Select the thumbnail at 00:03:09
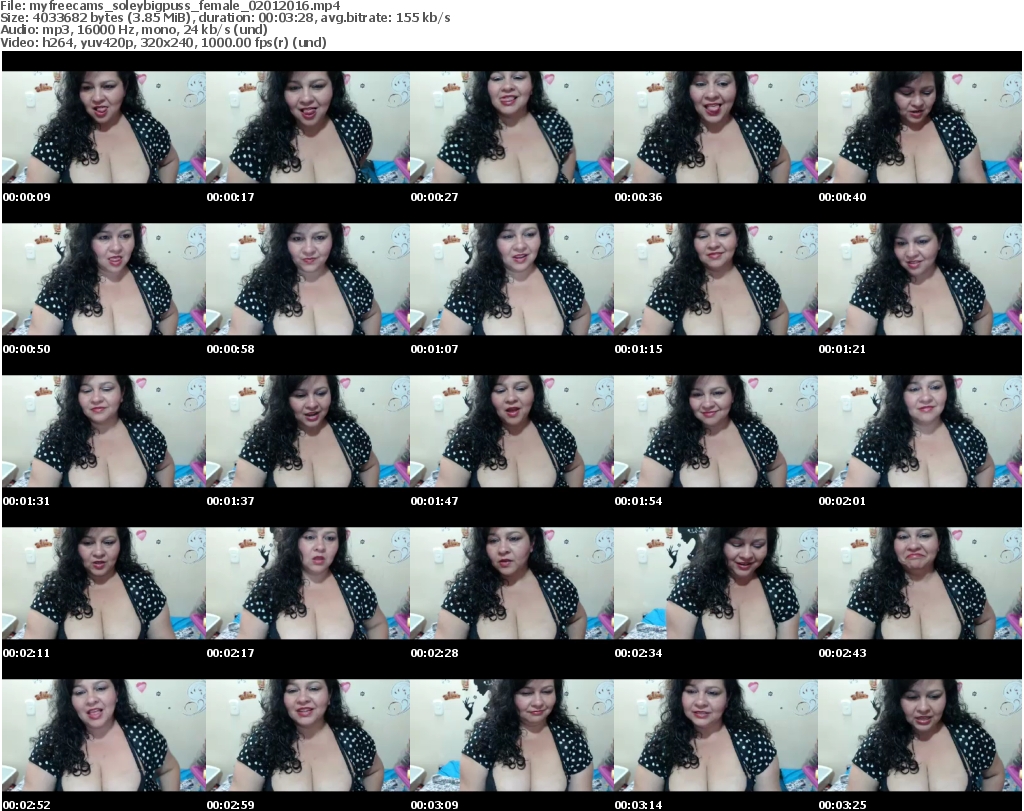The height and width of the screenshot is (811, 1024). click(511, 736)
